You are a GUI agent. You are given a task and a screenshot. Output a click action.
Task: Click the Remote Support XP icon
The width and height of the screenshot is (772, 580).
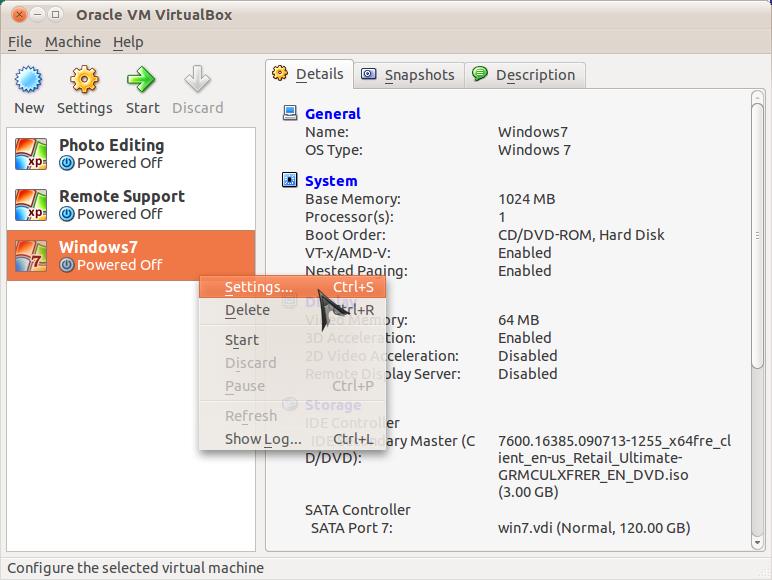[31, 205]
